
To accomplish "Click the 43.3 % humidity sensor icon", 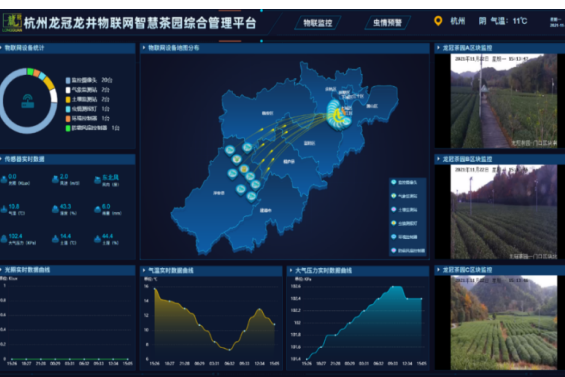I will (x=55, y=209).
